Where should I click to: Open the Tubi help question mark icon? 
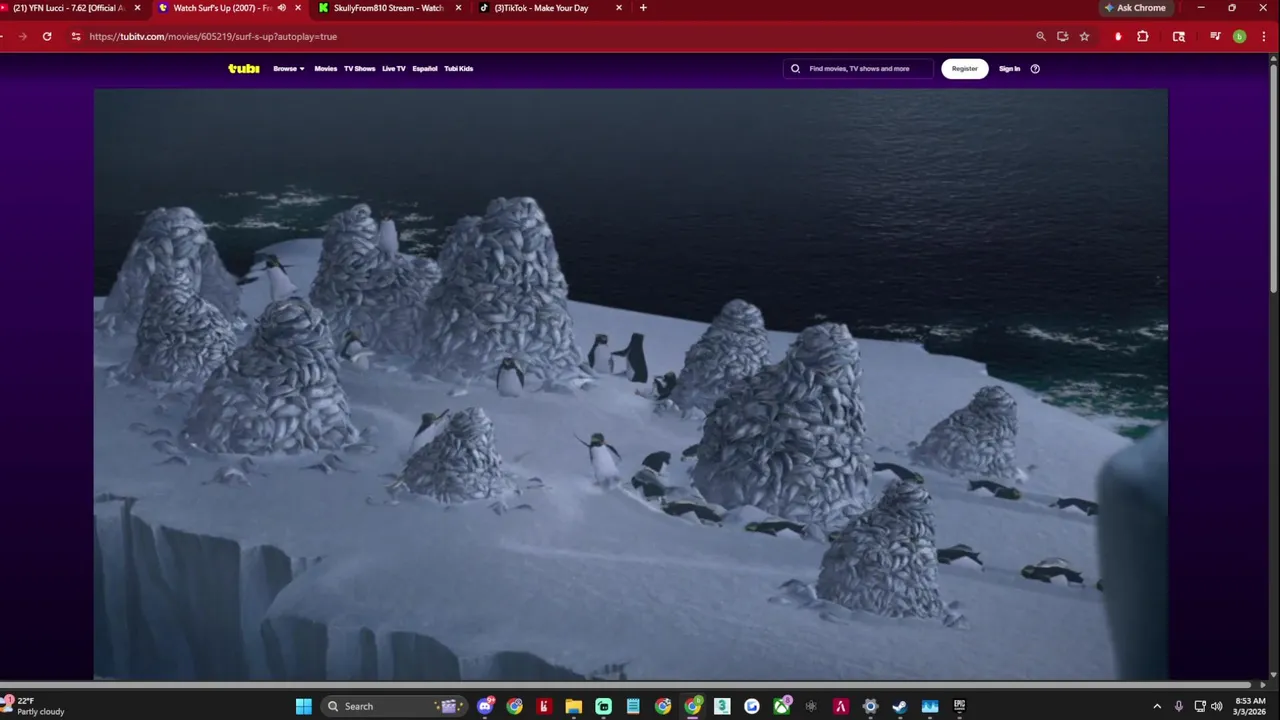coord(1035,69)
